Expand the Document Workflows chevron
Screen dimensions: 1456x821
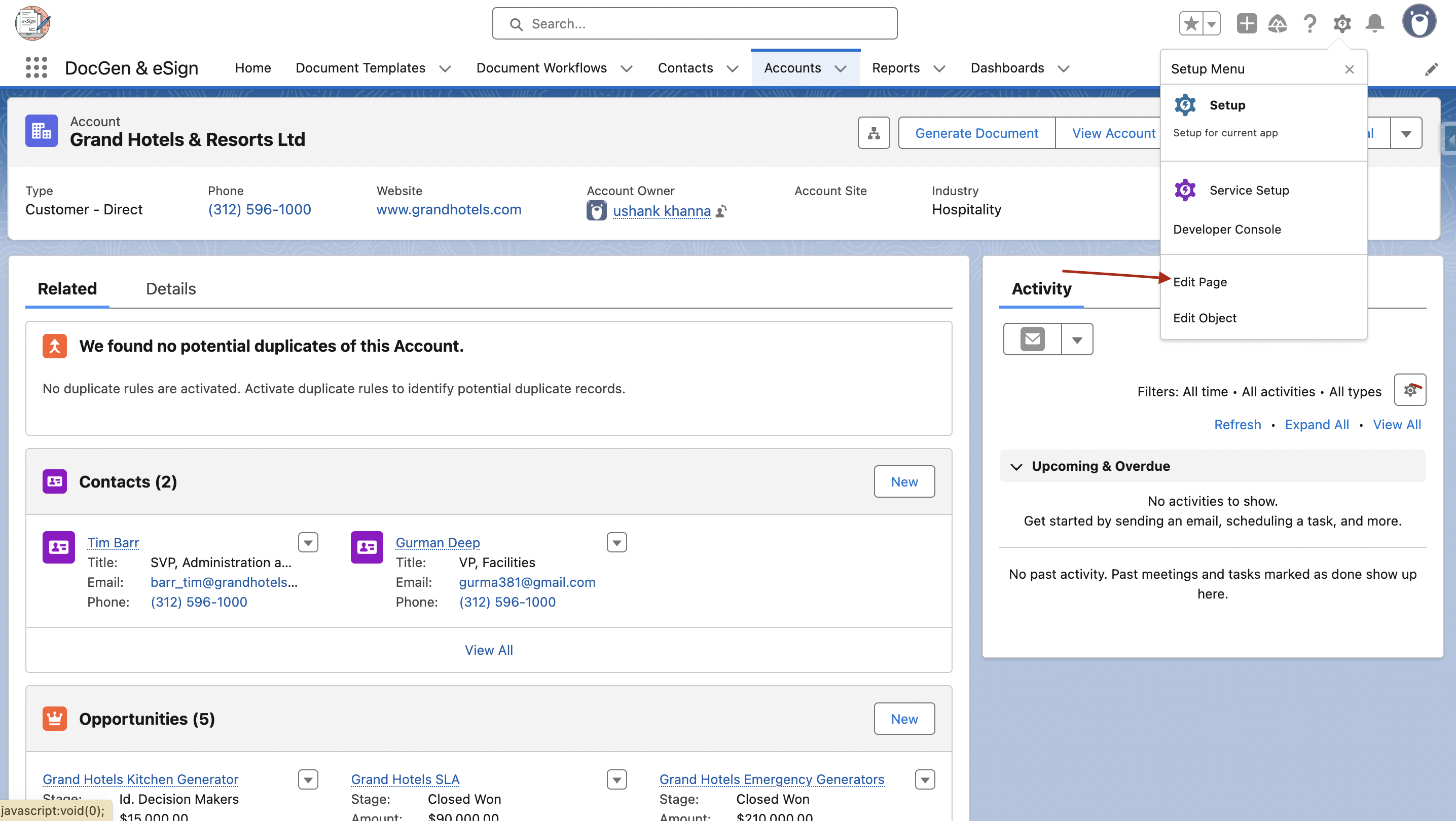pyautogui.click(x=626, y=68)
